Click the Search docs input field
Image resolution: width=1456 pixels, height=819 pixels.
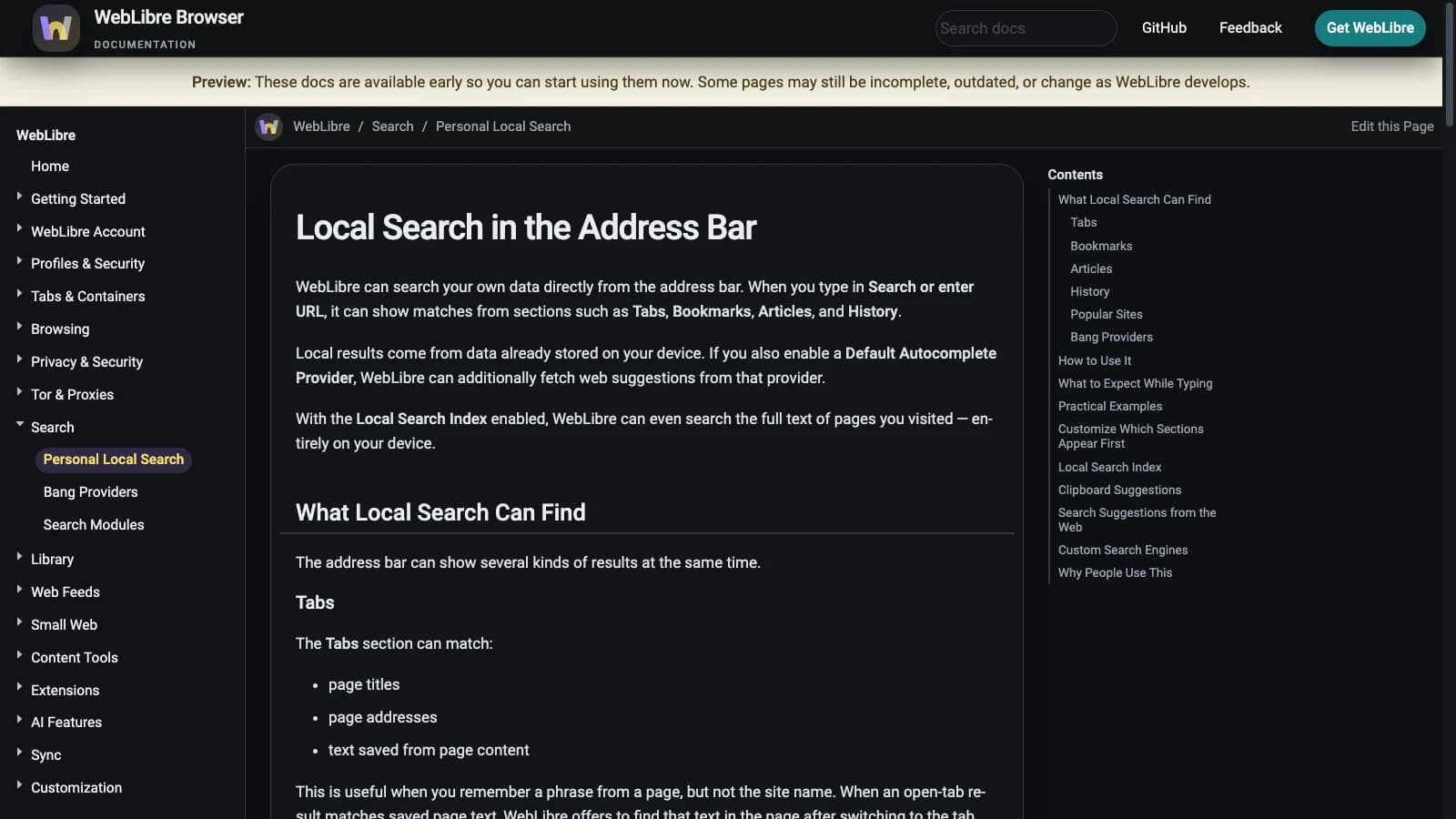coord(1026,28)
